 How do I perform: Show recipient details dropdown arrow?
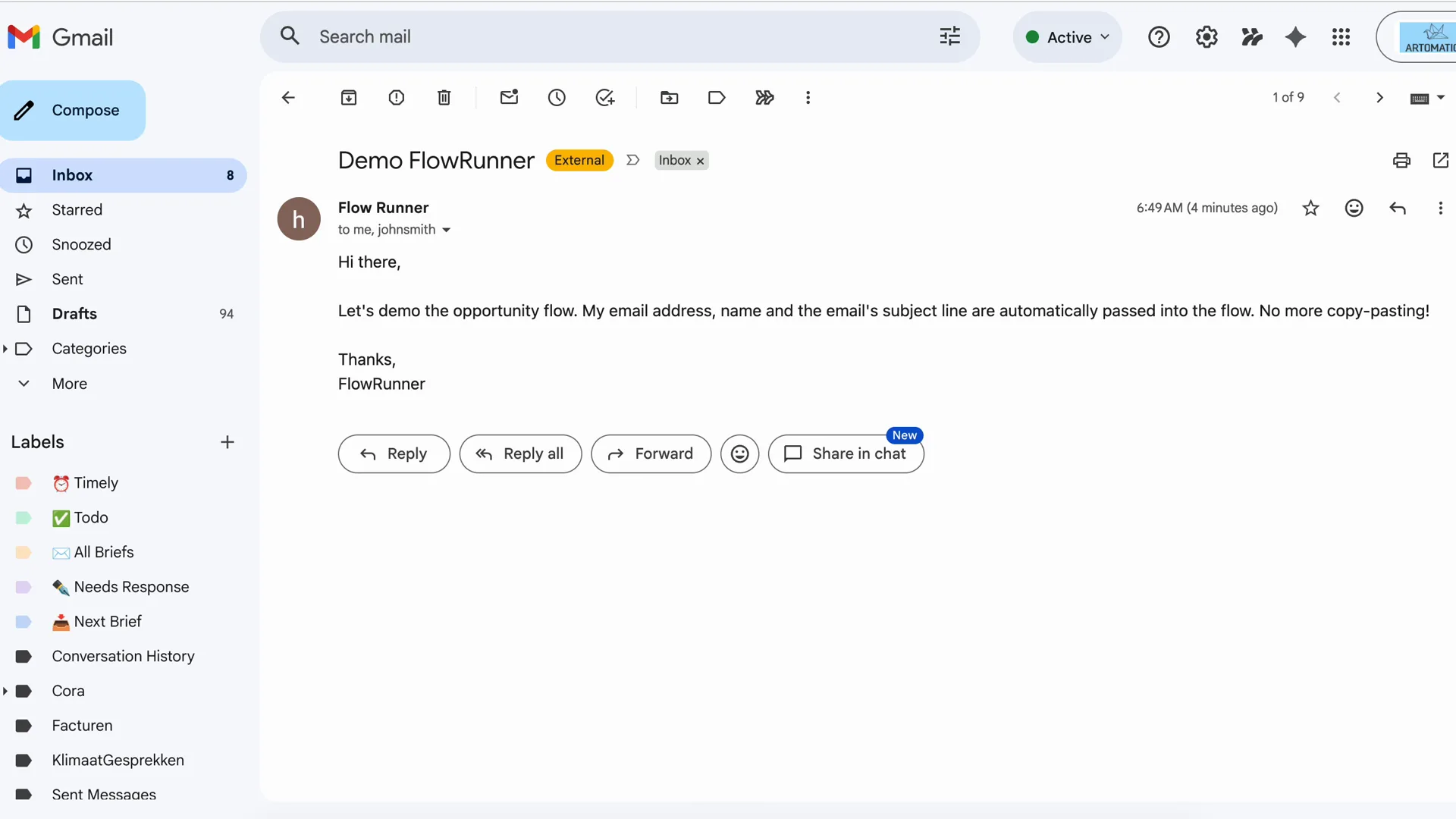[x=447, y=231]
